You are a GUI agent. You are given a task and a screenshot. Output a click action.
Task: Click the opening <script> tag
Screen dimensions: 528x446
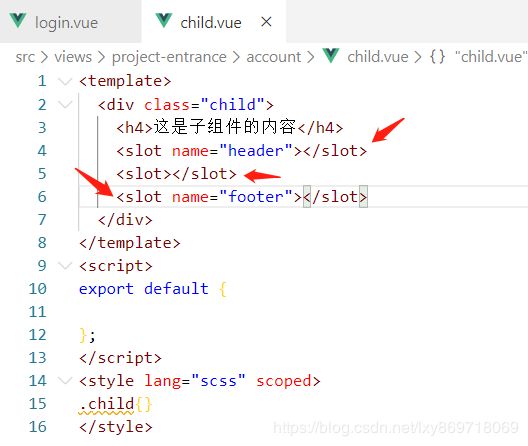click(x=116, y=266)
